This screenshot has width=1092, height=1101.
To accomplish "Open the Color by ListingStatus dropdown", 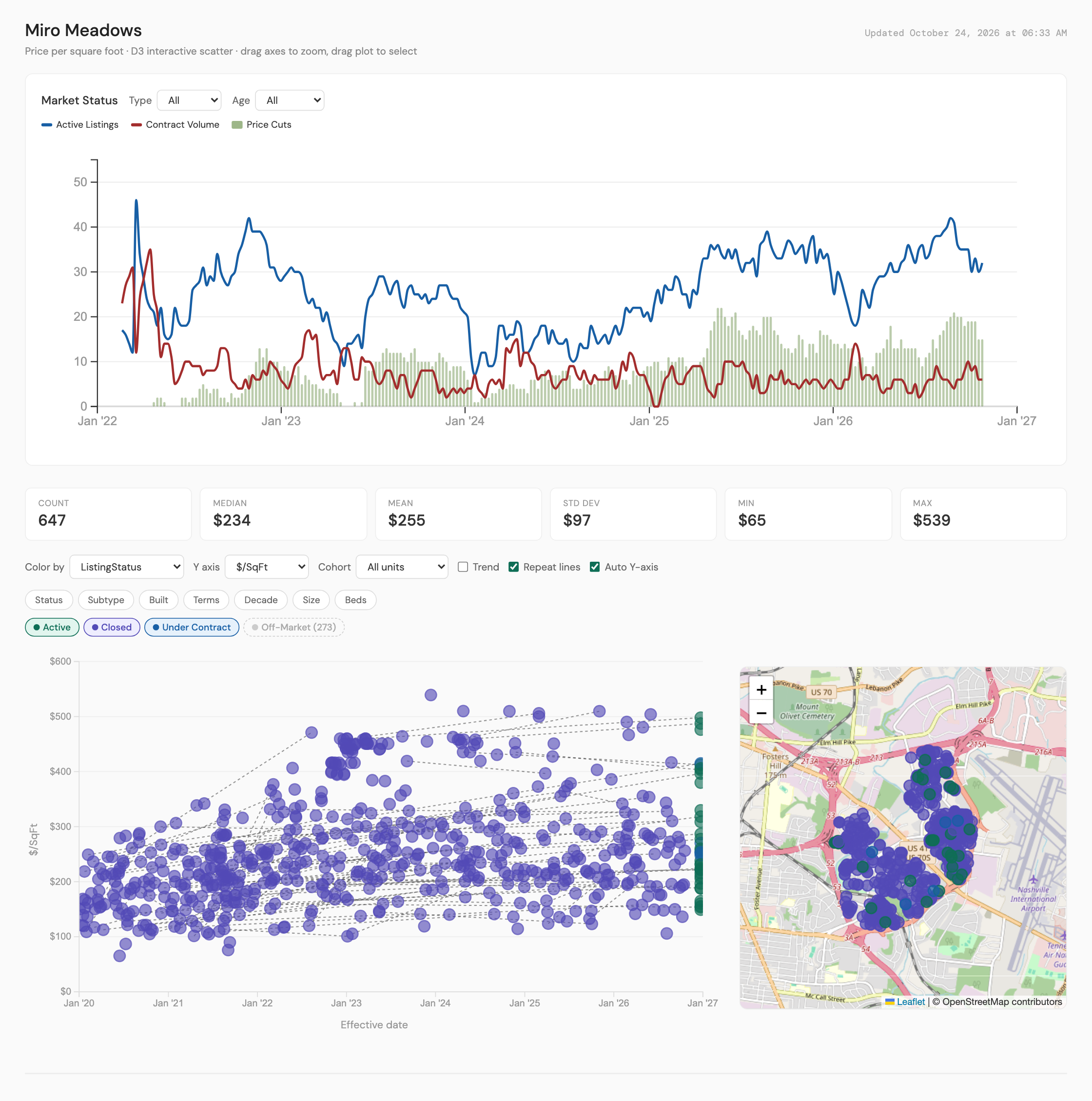I will [126, 567].
